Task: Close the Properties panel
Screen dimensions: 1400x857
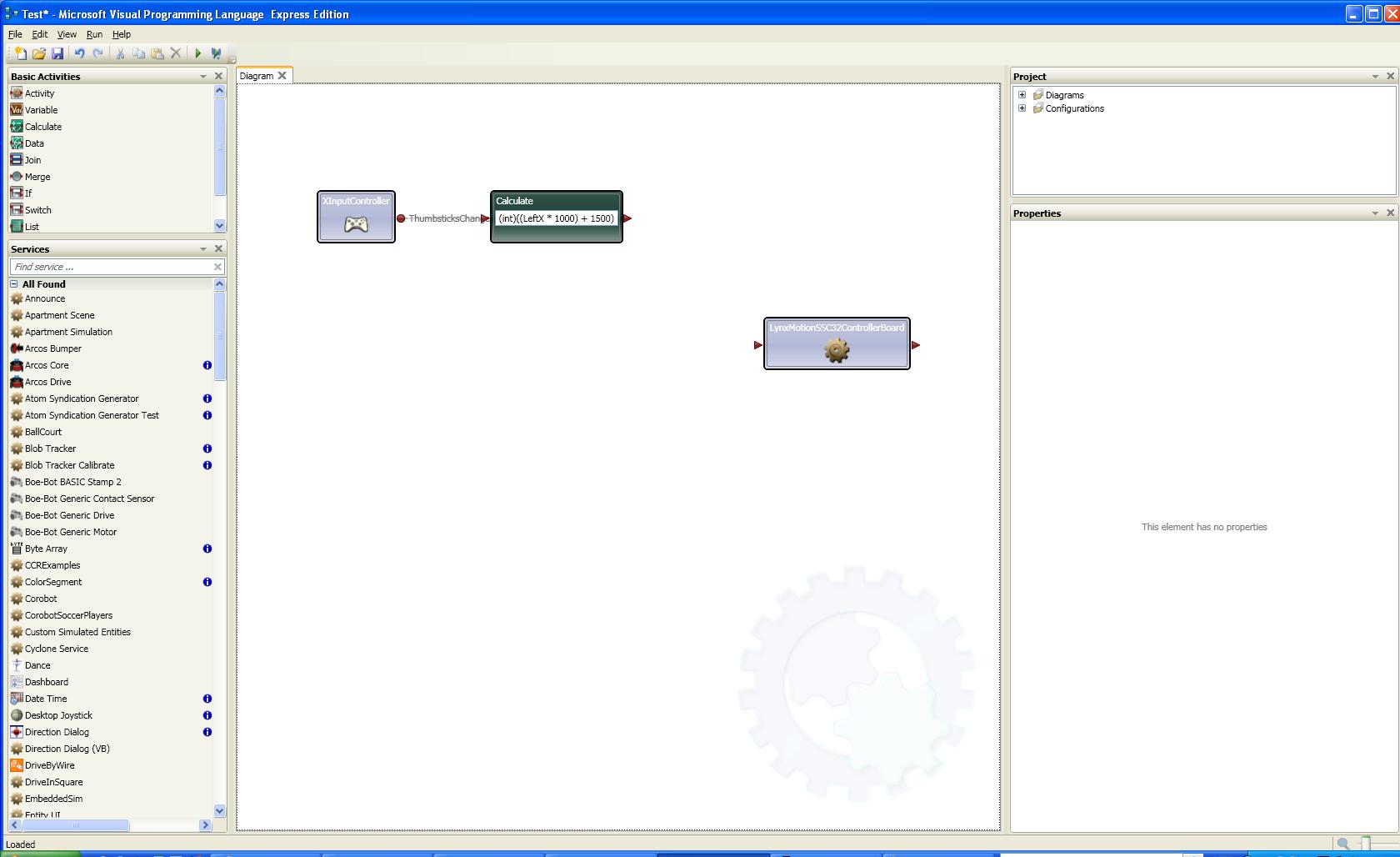Action: point(1390,213)
